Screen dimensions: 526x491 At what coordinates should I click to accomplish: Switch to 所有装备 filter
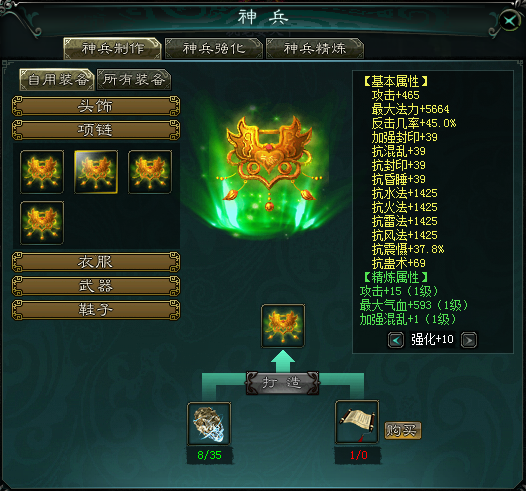[134, 80]
